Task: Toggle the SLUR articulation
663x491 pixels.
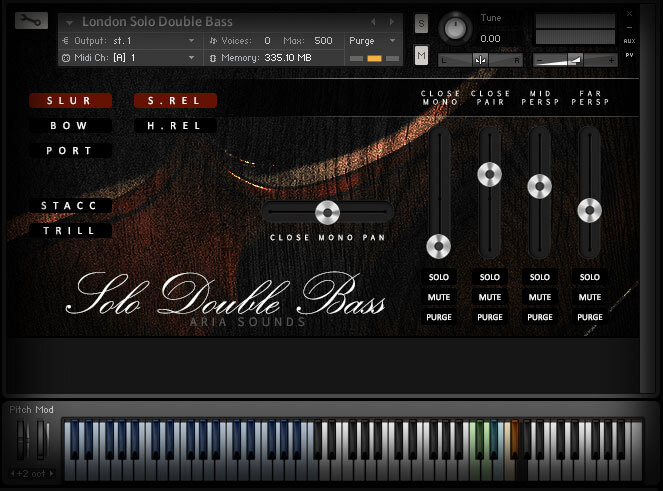Action: [x=70, y=101]
